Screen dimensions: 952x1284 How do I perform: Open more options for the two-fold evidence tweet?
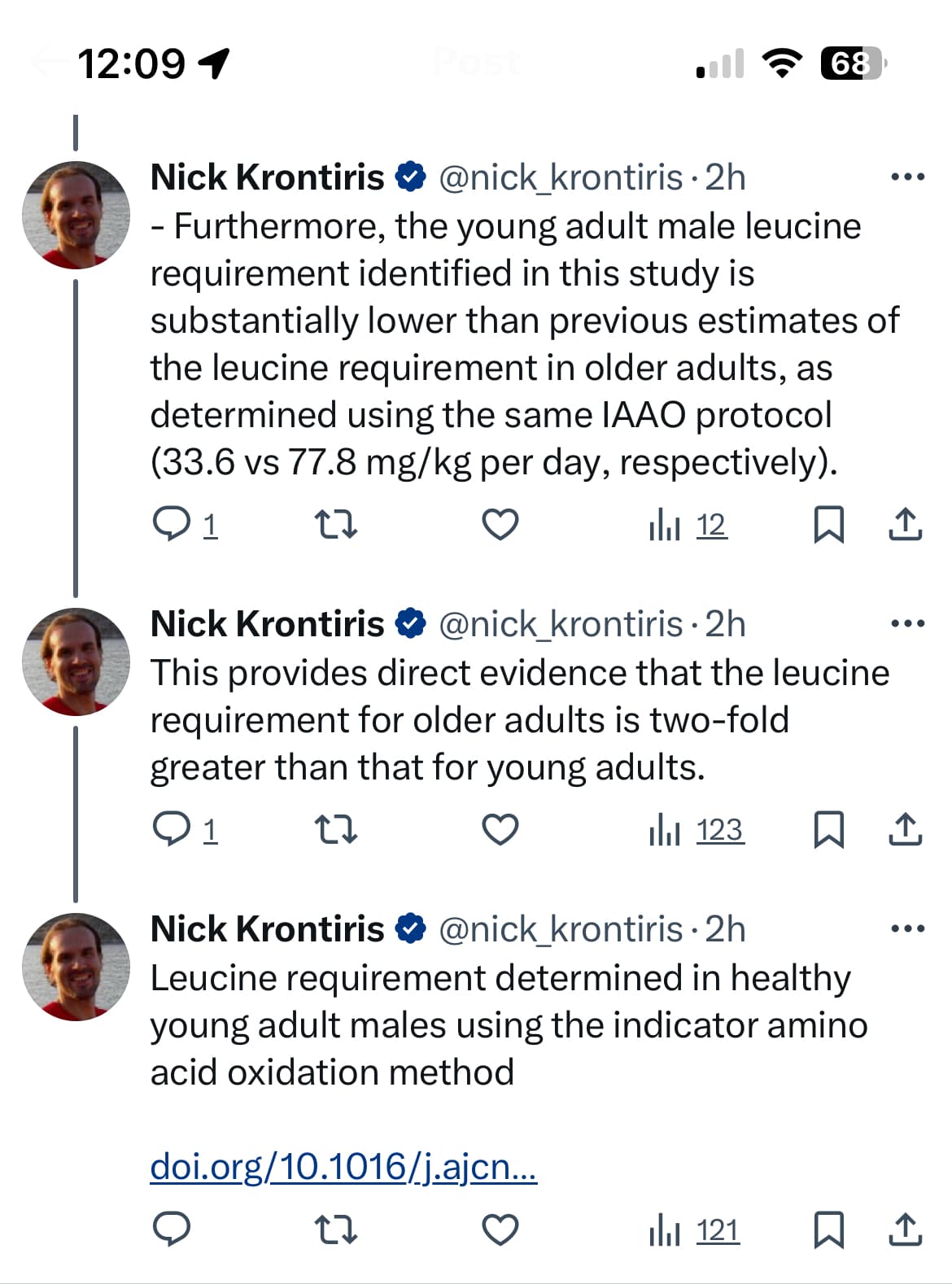[x=907, y=624]
